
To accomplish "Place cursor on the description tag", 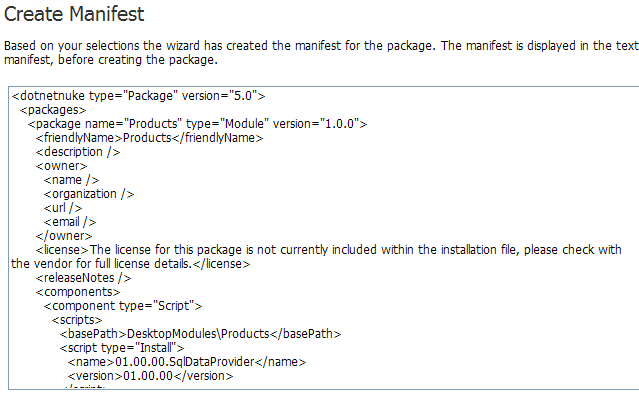I will click(x=78, y=152).
